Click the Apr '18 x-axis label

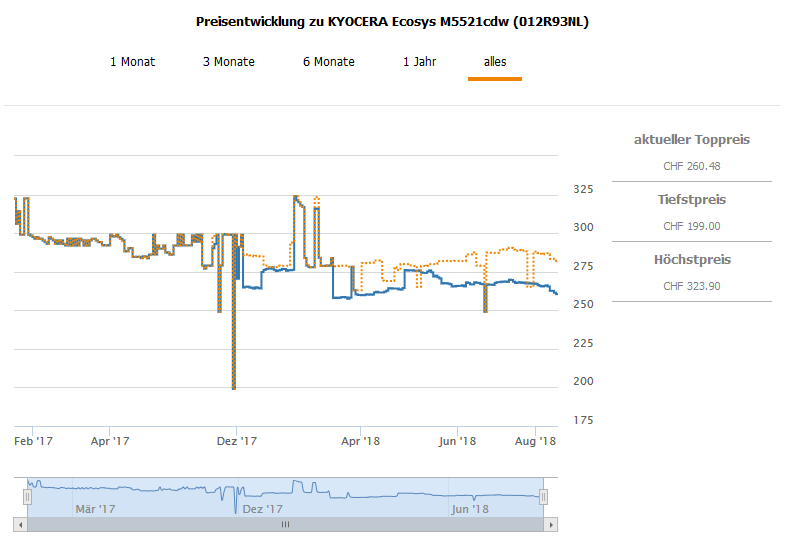pyautogui.click(x=360, y=440)
